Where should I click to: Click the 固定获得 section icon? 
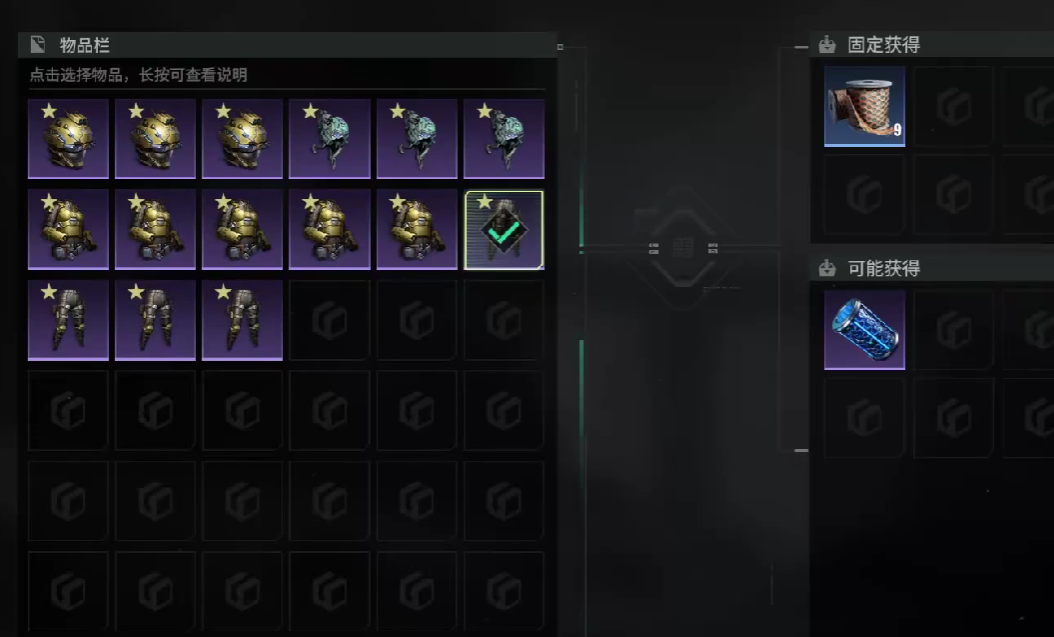[x=827, y=45]
